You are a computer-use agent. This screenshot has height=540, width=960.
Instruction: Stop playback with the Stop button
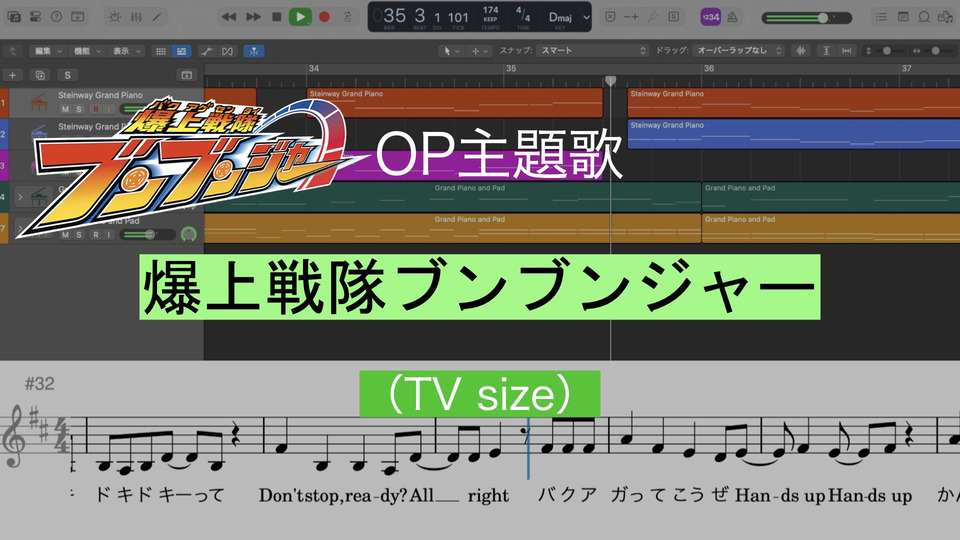pos(276,17)
